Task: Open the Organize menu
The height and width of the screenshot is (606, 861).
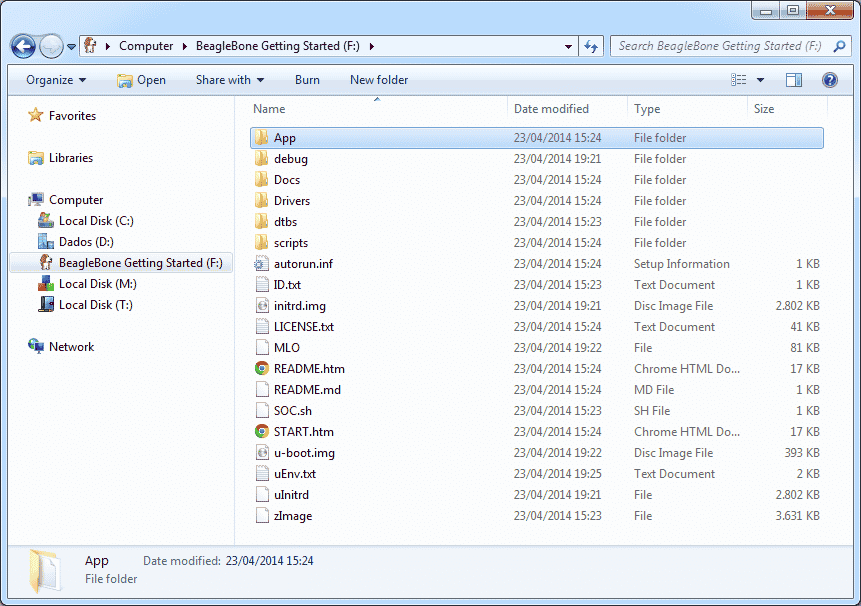Action: point(56,80)
